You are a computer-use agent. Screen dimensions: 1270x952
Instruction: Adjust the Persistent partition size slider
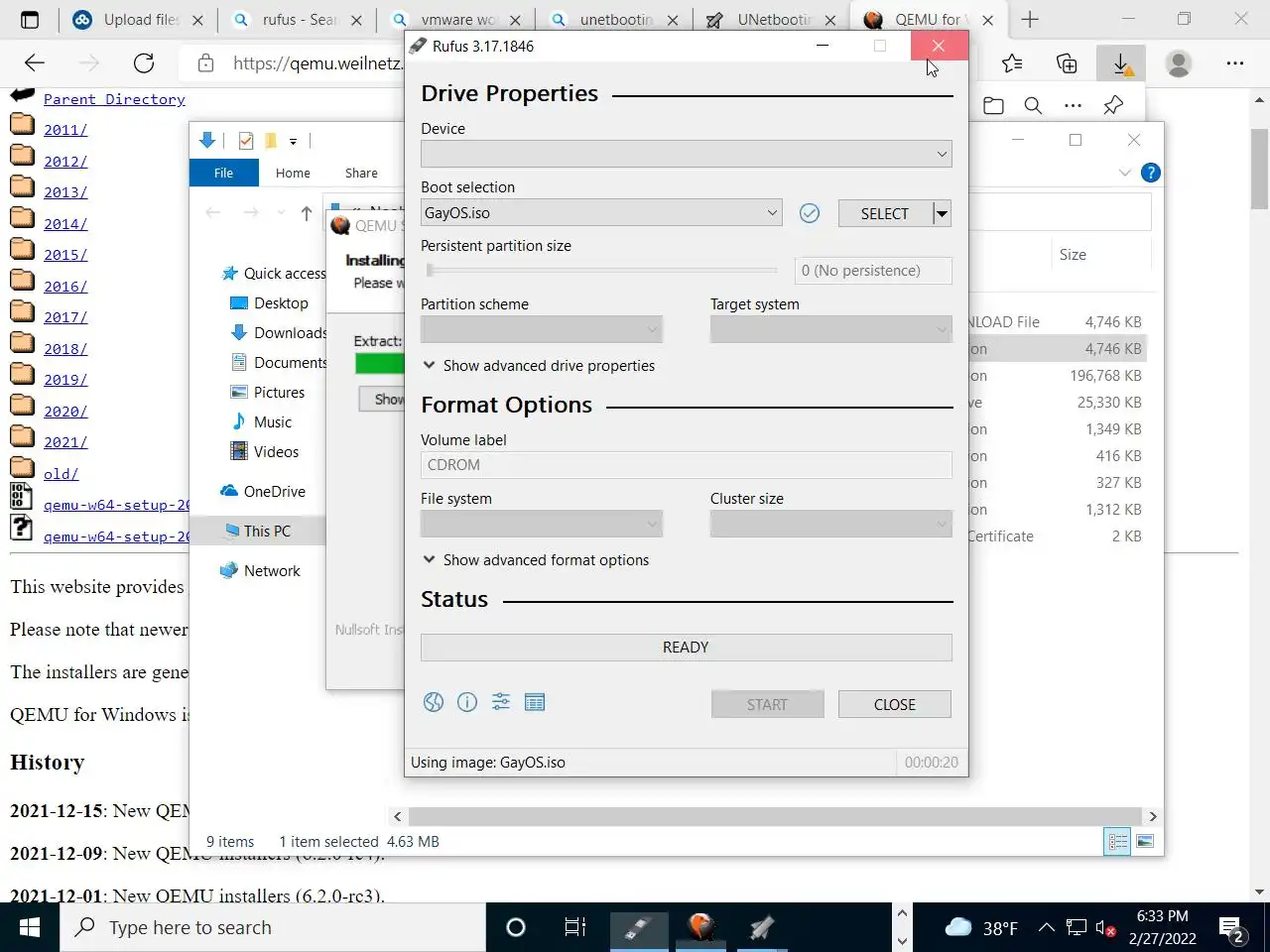[x=601, y=270]
